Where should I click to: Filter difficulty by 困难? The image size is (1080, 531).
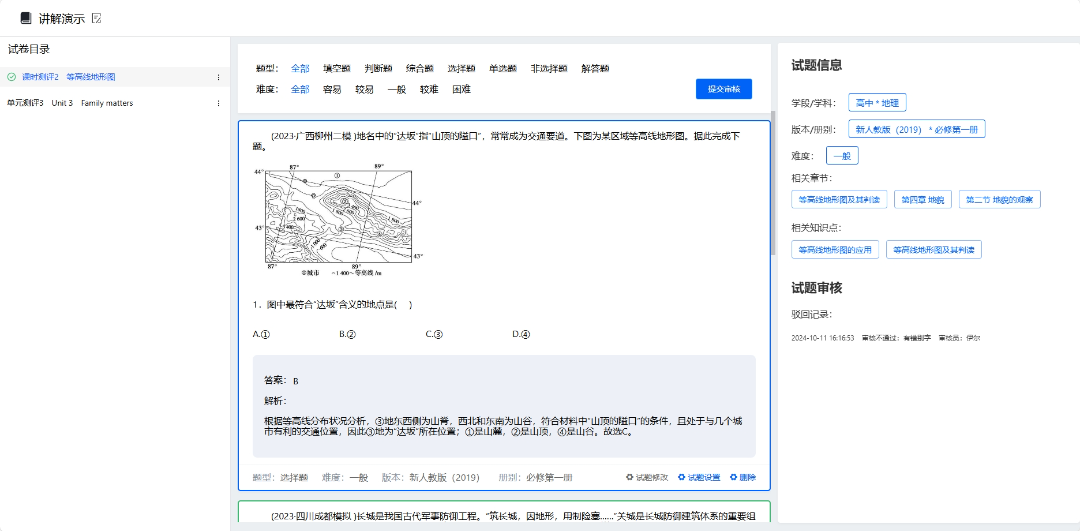click(461, 90)
